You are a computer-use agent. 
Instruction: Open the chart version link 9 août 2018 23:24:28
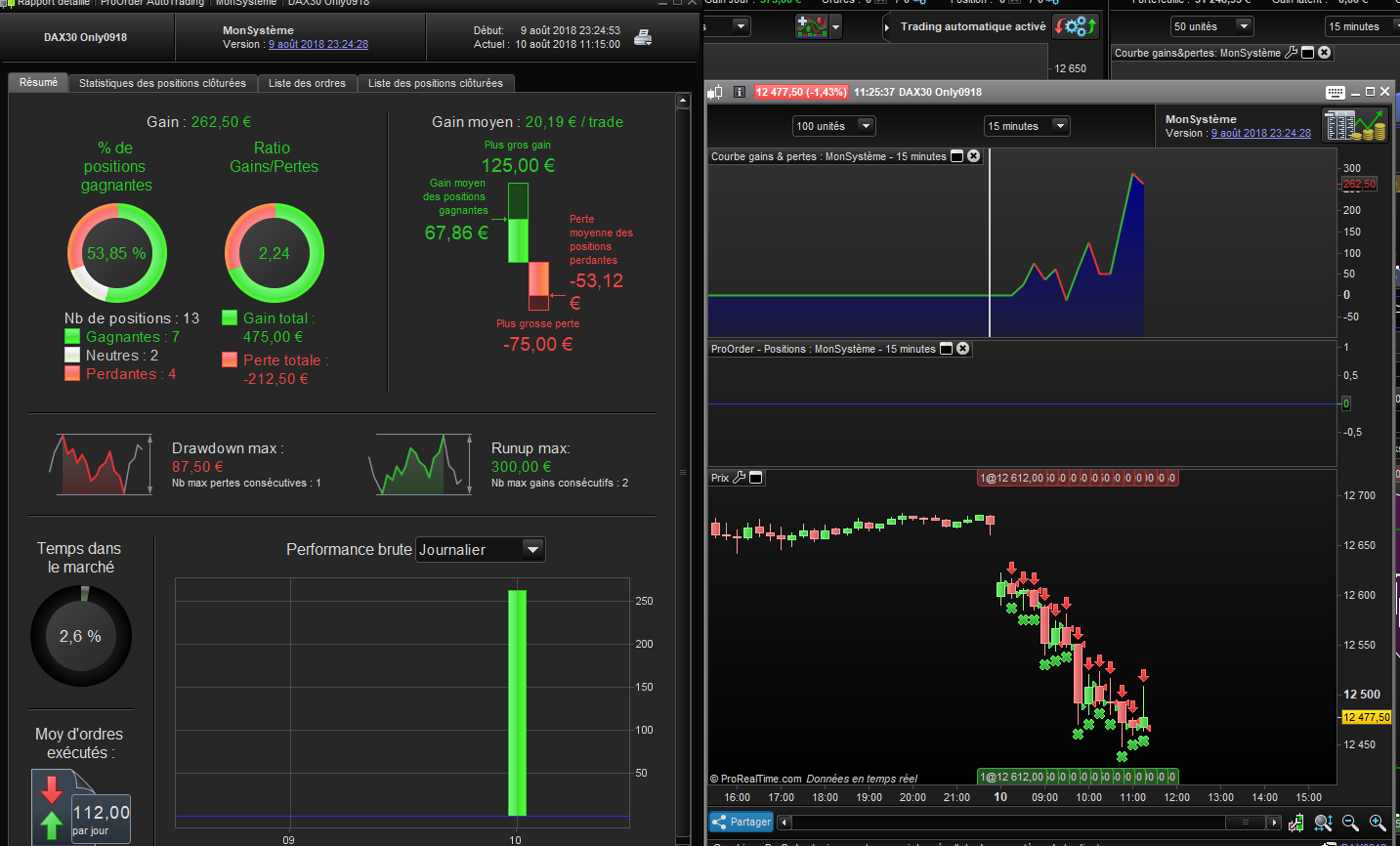(x=1261, y=133)
